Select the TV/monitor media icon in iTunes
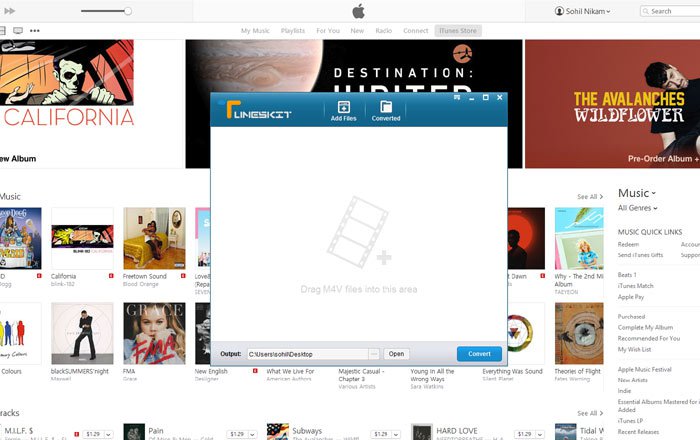 click(18, 31)
